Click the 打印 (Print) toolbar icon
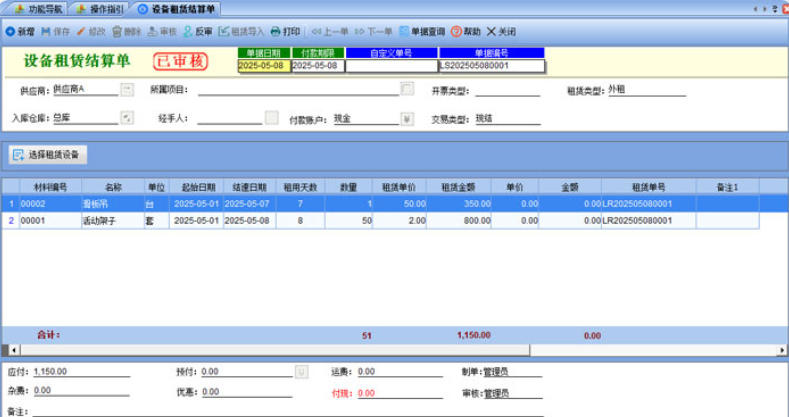Screen dimensions: 789x417 point(285,32)
